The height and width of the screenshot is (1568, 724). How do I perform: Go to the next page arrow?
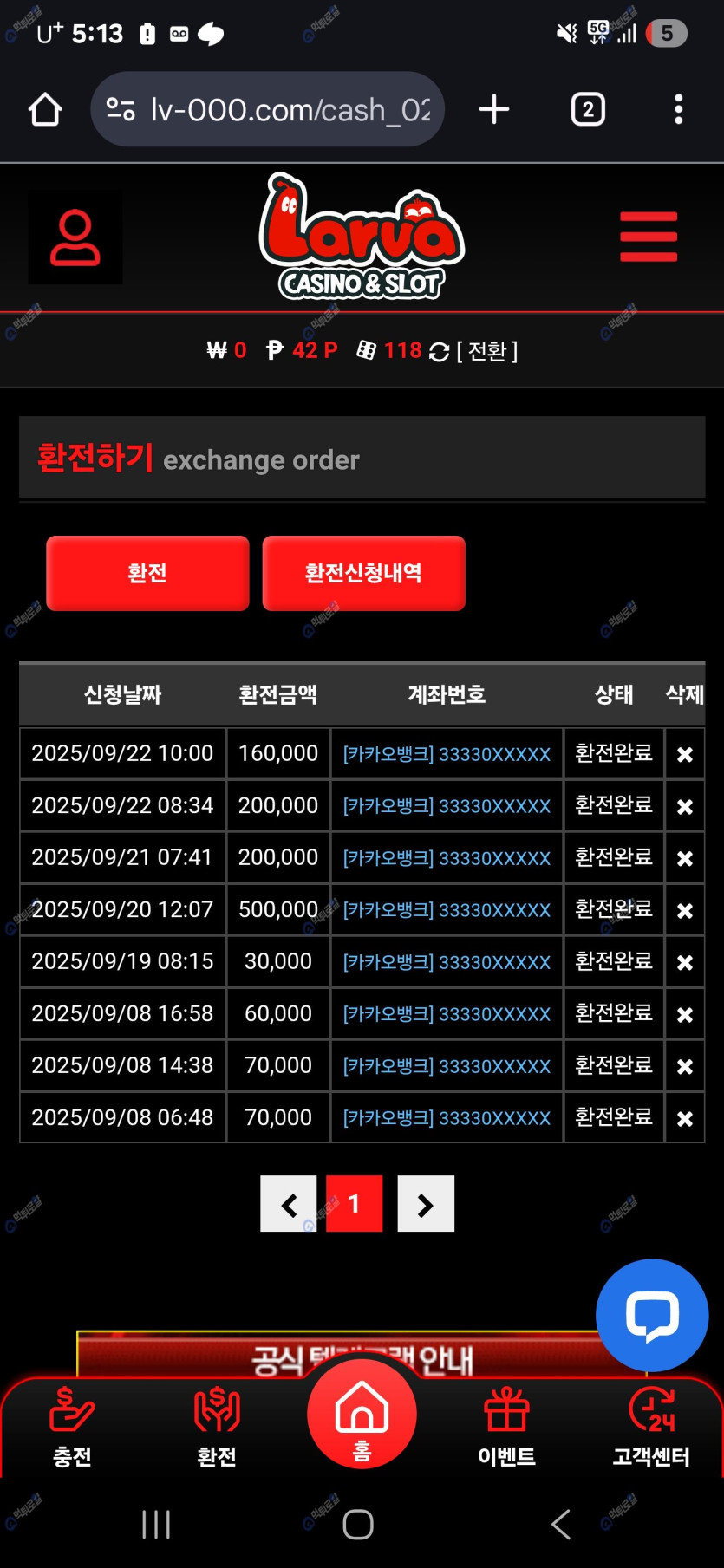(426, 1204)
